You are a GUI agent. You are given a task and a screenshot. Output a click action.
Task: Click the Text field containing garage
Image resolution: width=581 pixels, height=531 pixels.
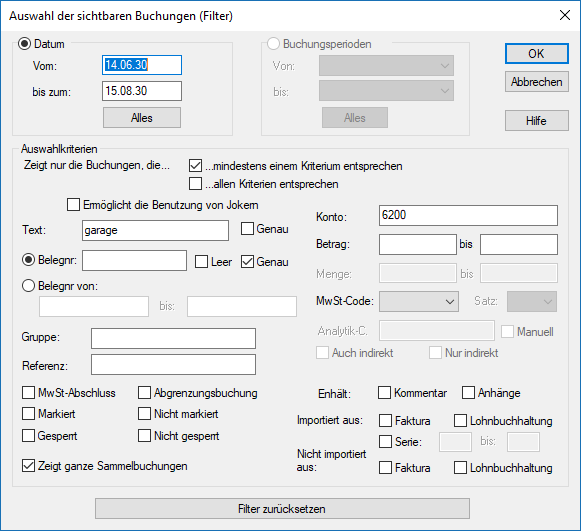(x=155, y=230)
